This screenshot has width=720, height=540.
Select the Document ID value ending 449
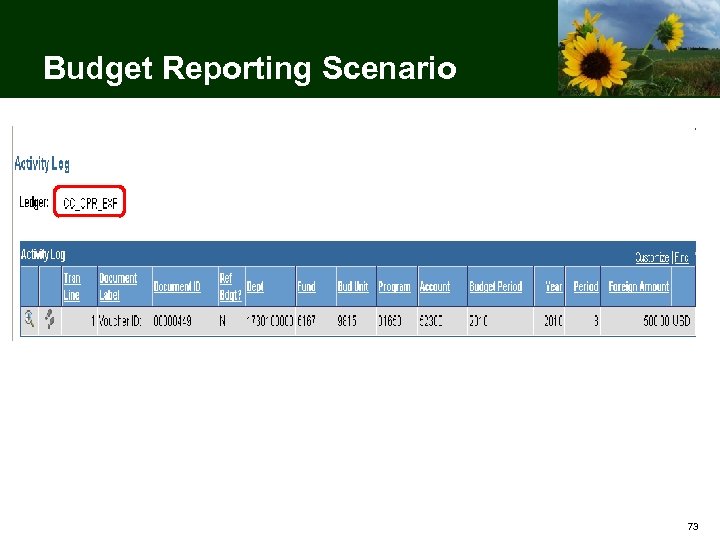pyautogui.click(x=172, y=321)
